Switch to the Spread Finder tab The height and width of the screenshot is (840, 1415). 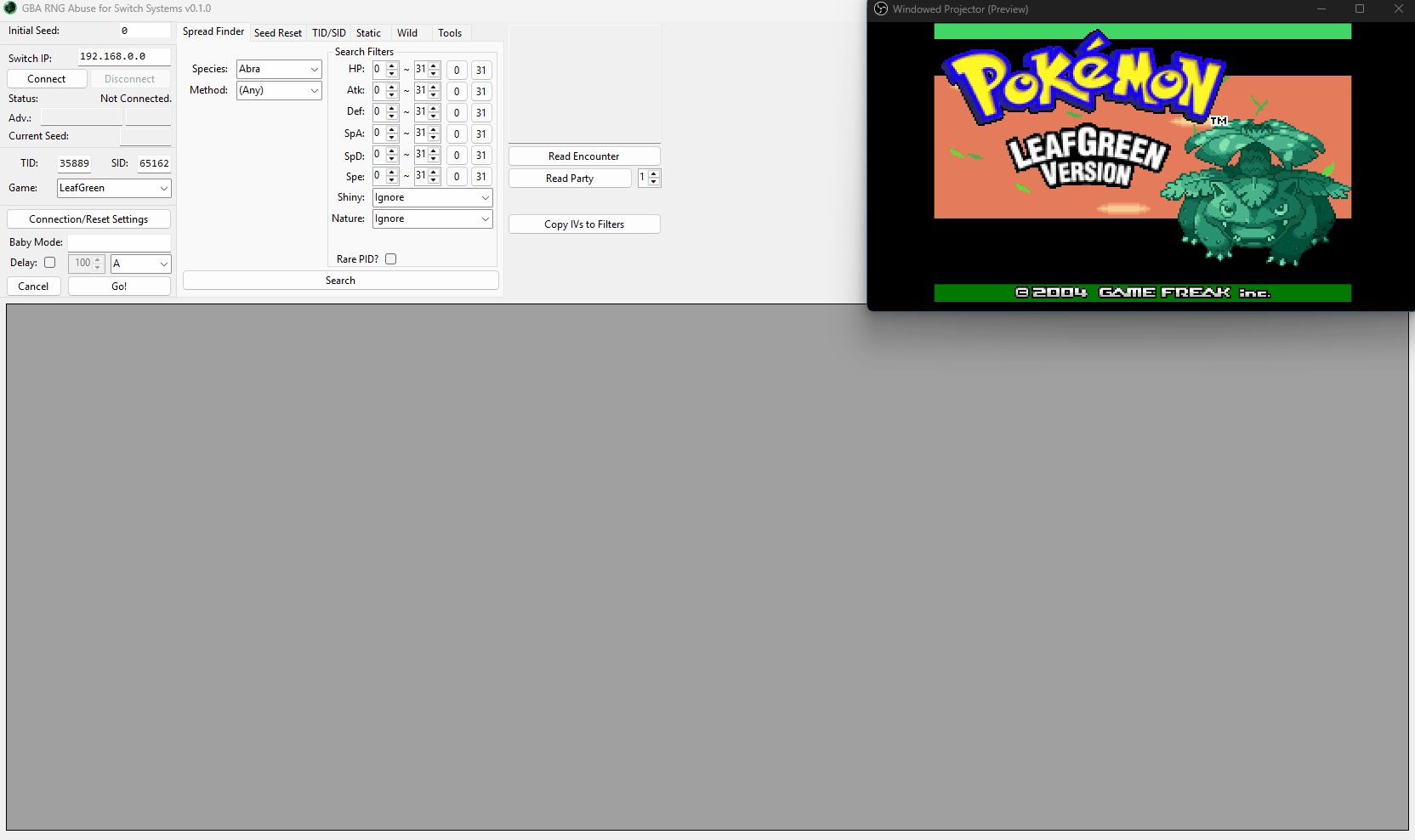point(213,31)
